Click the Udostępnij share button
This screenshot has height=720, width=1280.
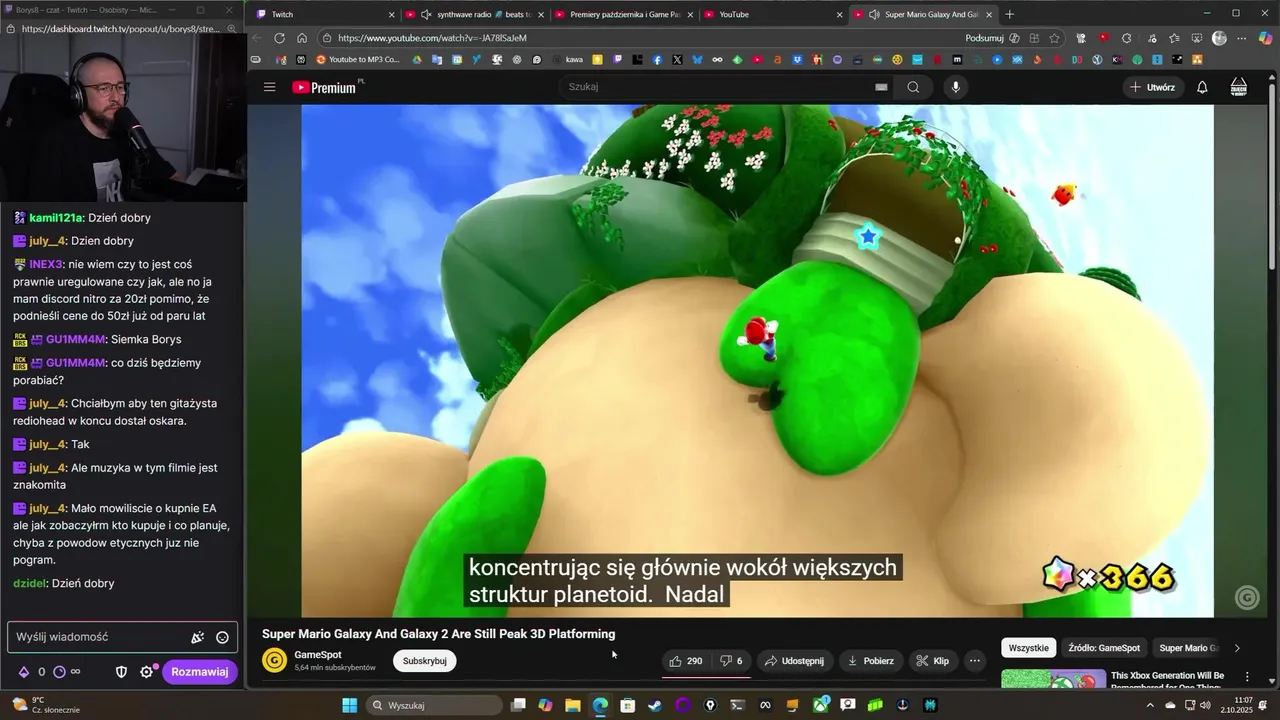click(x=794, y=661)
